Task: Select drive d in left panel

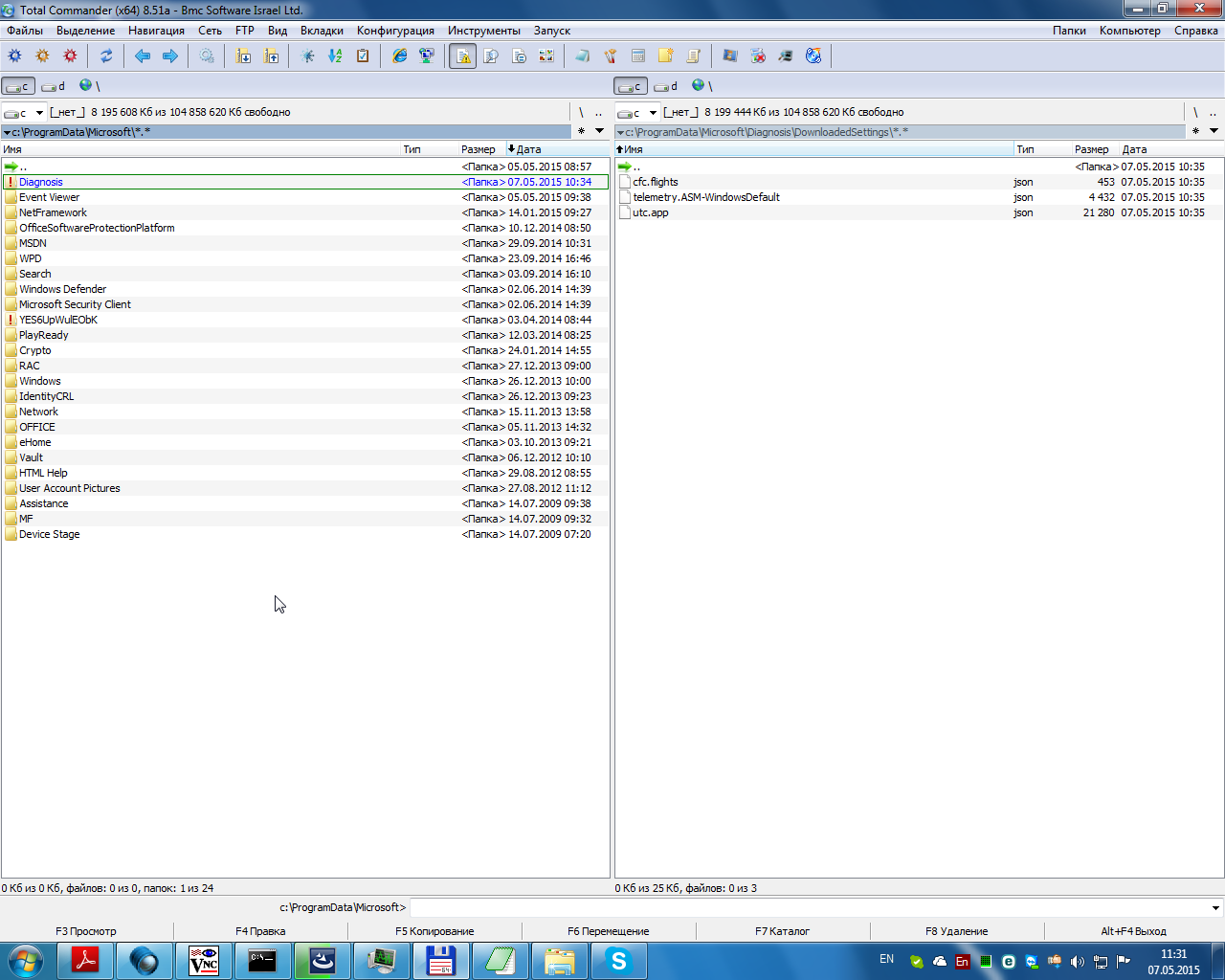Action: tap(55, 86)
